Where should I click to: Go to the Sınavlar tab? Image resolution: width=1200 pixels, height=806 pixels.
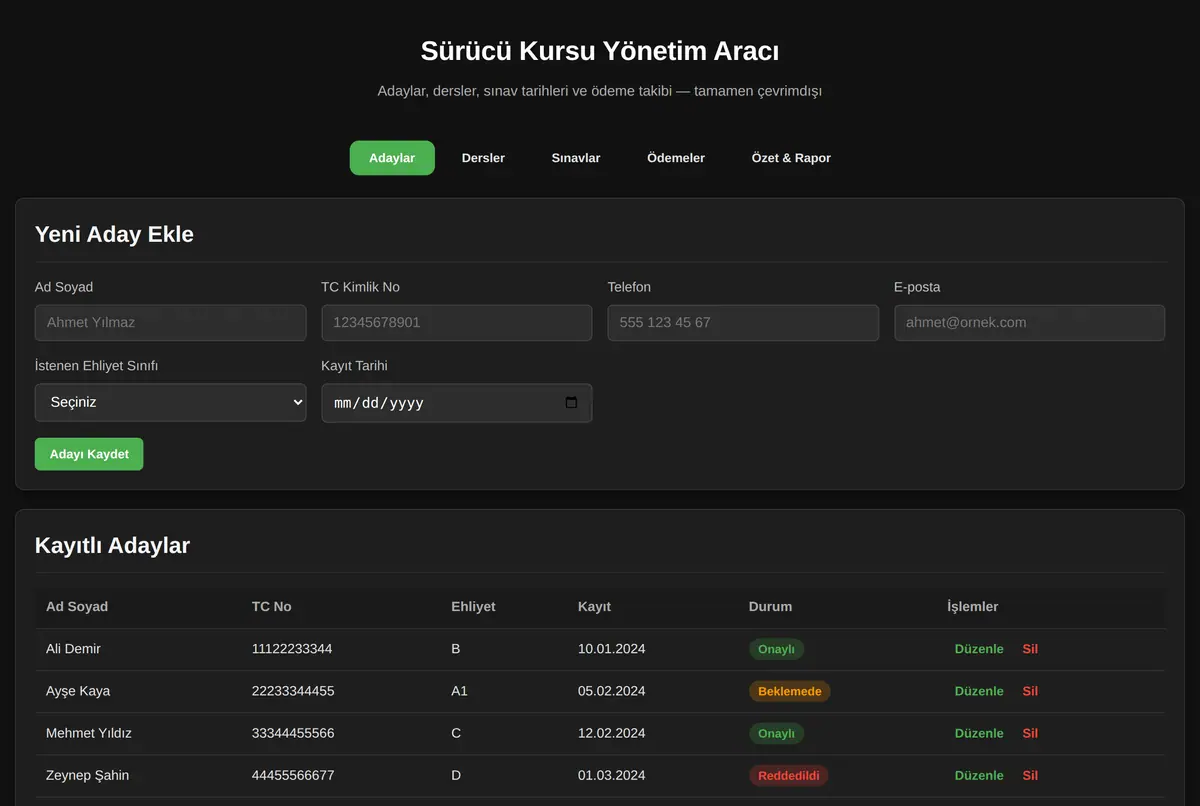[x=576, y=158]
